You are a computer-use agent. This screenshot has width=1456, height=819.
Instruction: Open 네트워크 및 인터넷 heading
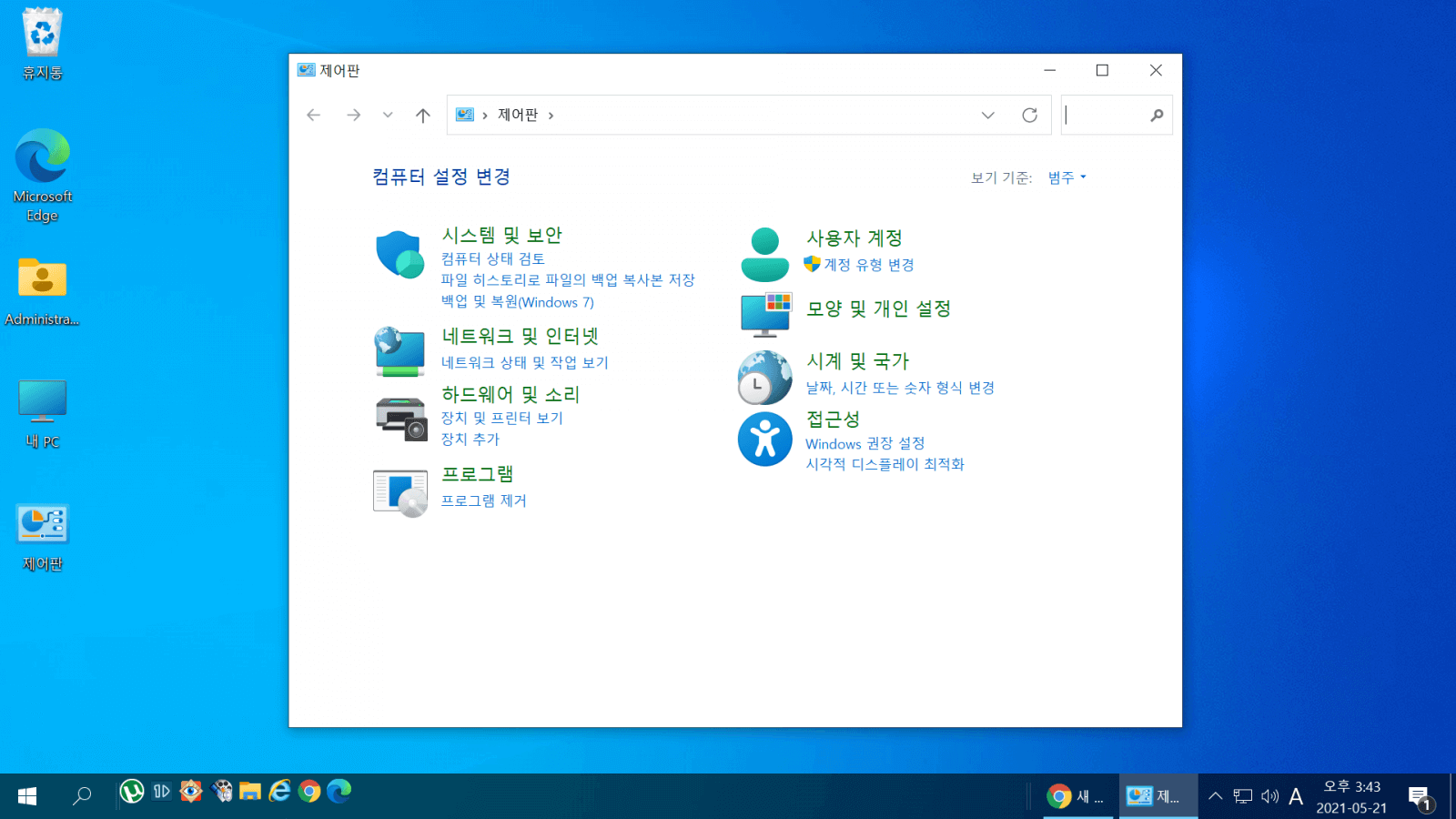tap(520, 337)
